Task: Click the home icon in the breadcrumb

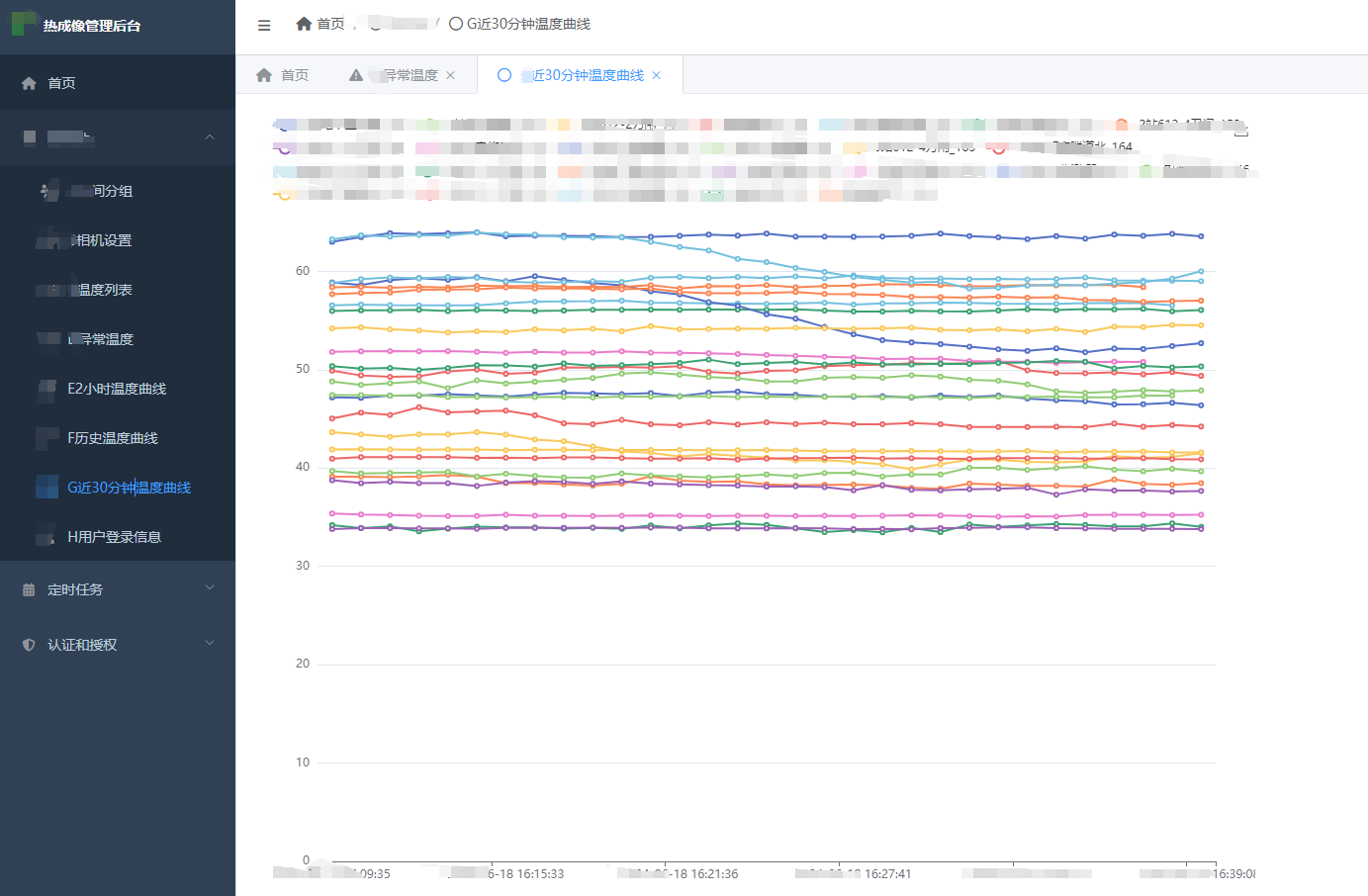Action: click(304, 24)
